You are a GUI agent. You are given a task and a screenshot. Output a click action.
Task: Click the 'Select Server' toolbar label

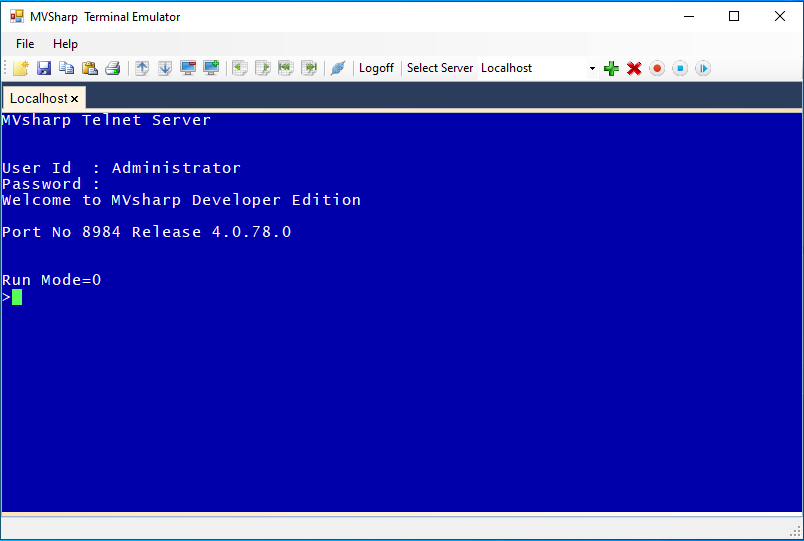(x=440, y=68)
